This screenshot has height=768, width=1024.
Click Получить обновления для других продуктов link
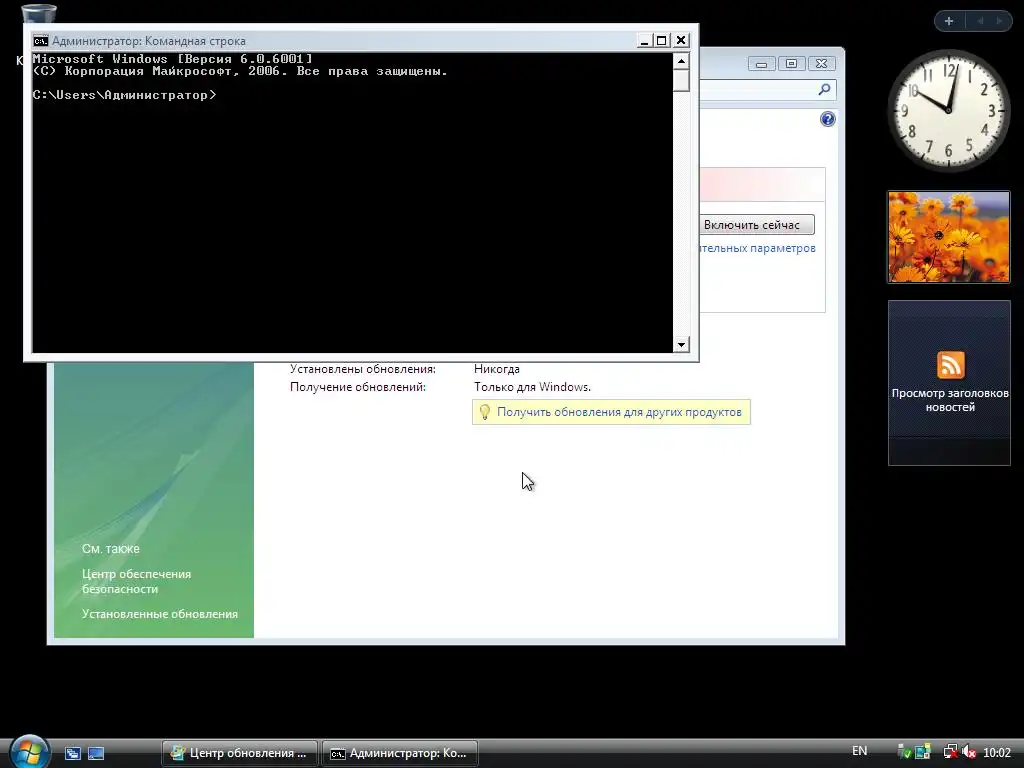[619, 412]
